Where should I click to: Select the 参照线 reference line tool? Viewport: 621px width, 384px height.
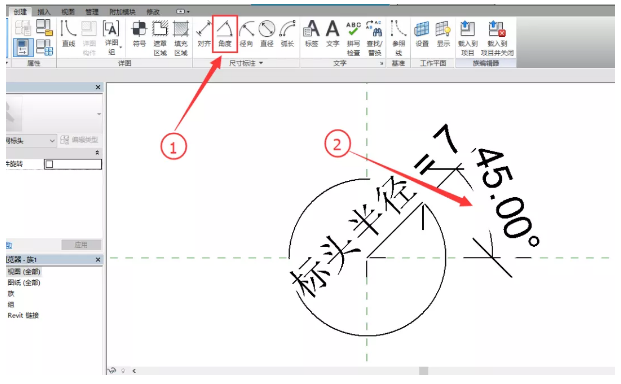coord(398,38)
